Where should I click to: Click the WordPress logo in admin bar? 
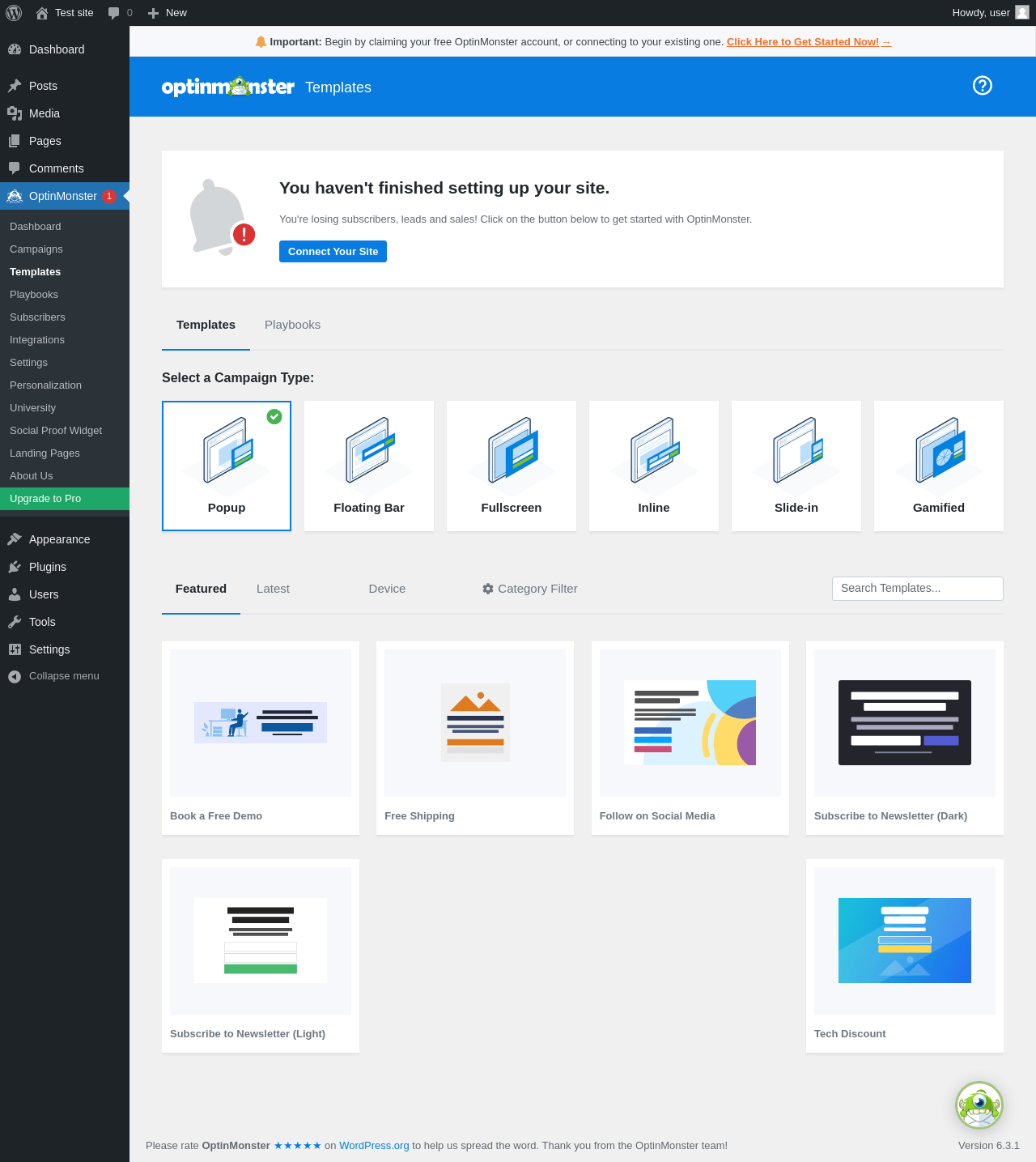coord(14,13)
